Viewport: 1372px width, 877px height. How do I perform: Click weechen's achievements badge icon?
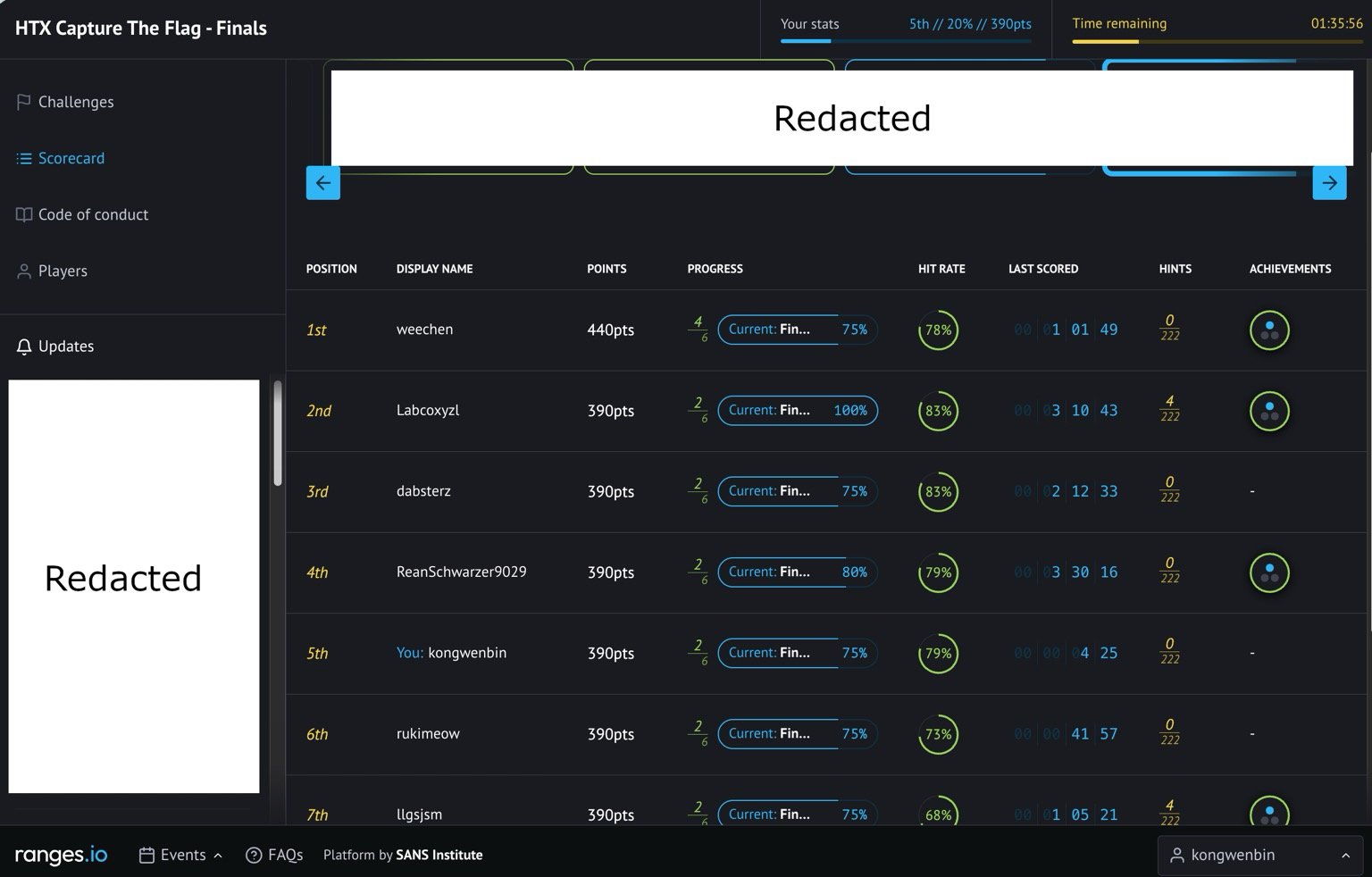[1268, 330]
